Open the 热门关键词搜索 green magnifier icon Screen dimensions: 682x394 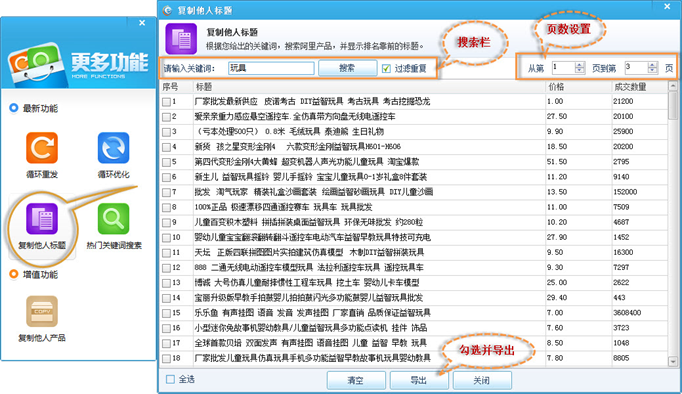tap(113, 219)
